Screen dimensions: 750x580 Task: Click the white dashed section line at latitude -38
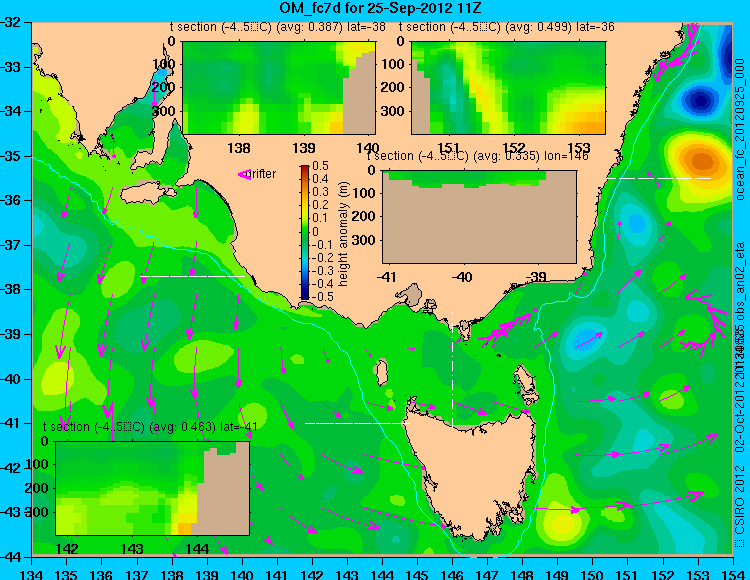192,276
